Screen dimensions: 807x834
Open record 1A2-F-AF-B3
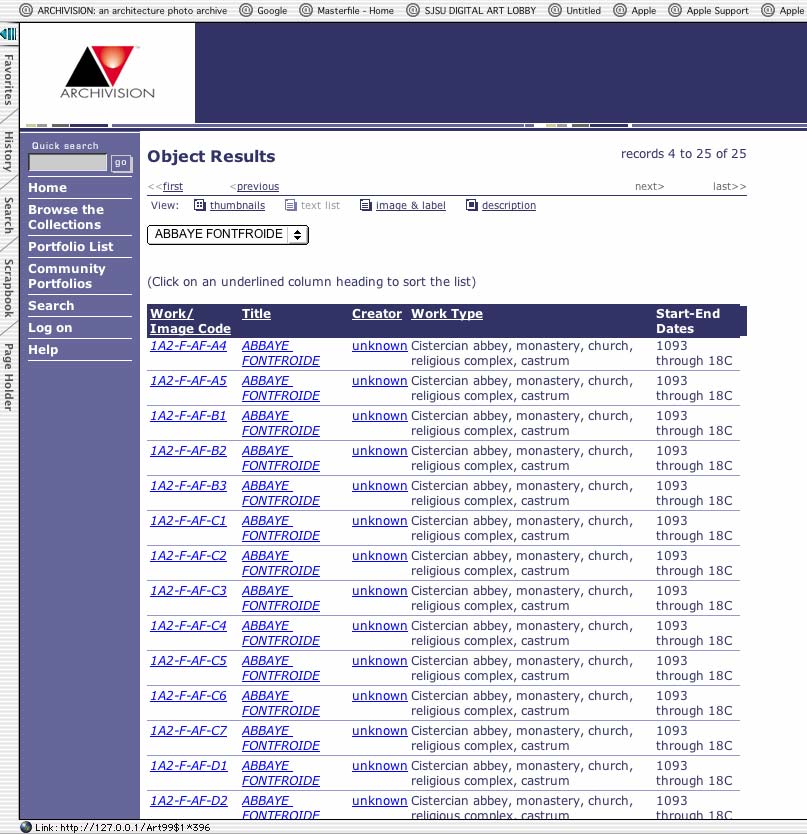(x=188, y=486)
